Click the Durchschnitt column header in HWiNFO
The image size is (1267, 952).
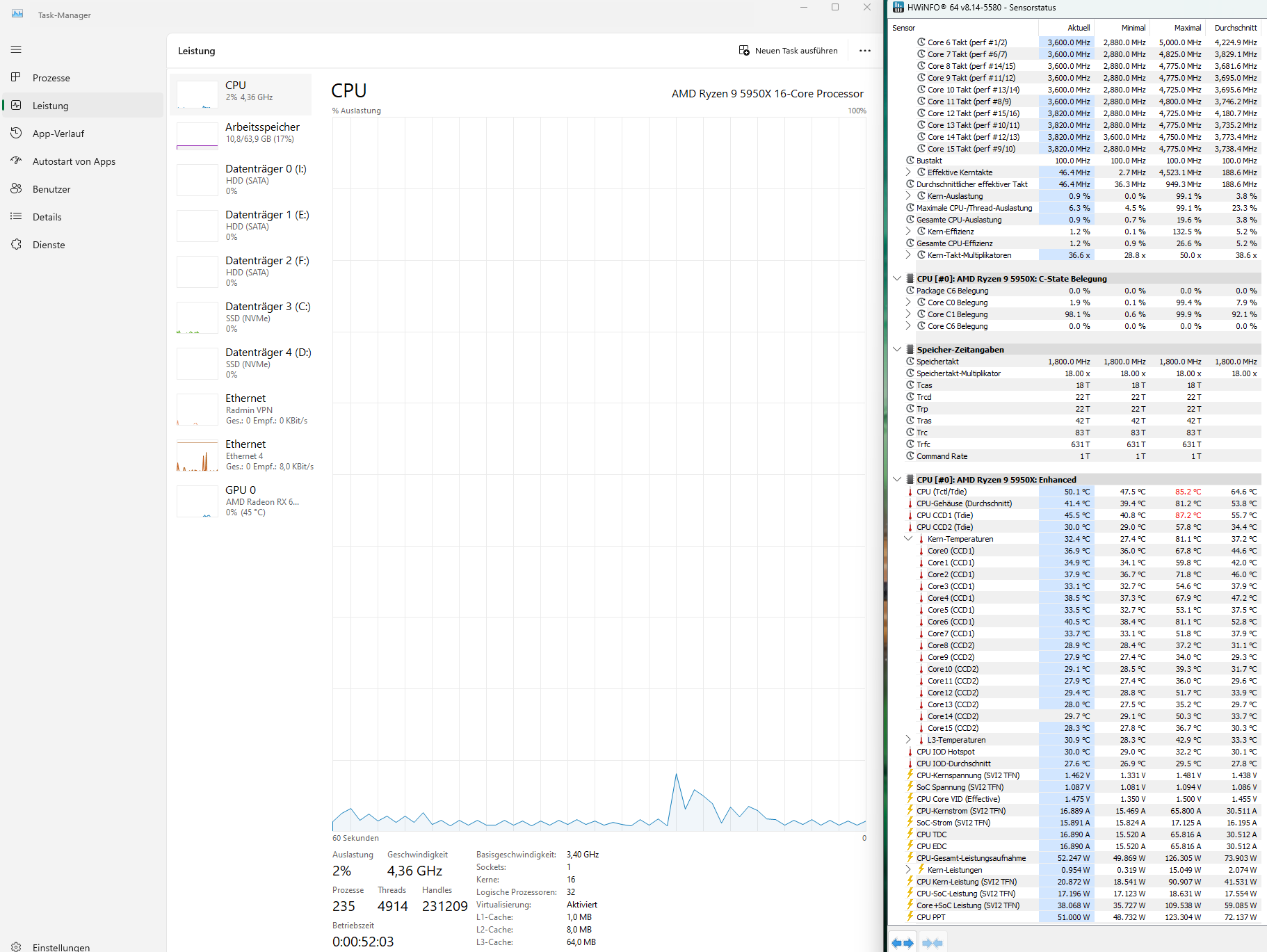coord(1233,28)
